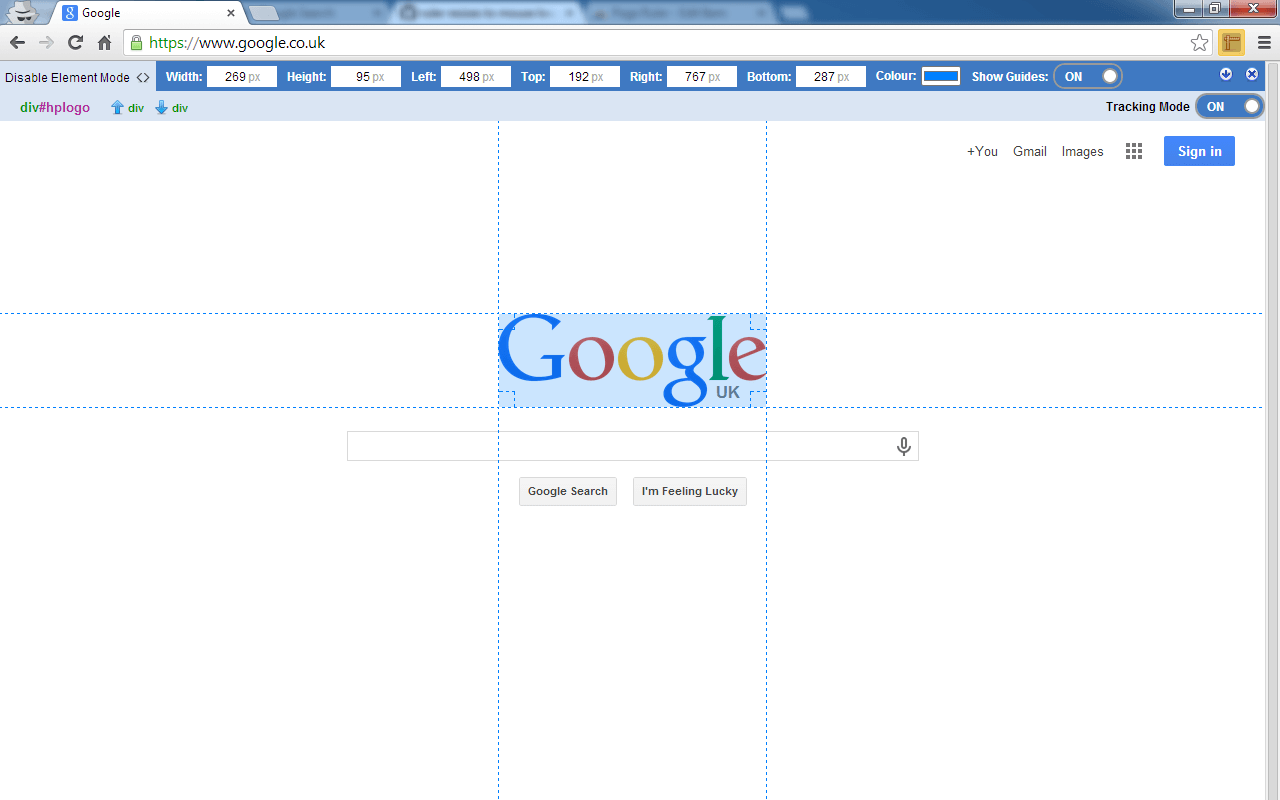
Task: Click the home icon
Action: tap(104, 42)
